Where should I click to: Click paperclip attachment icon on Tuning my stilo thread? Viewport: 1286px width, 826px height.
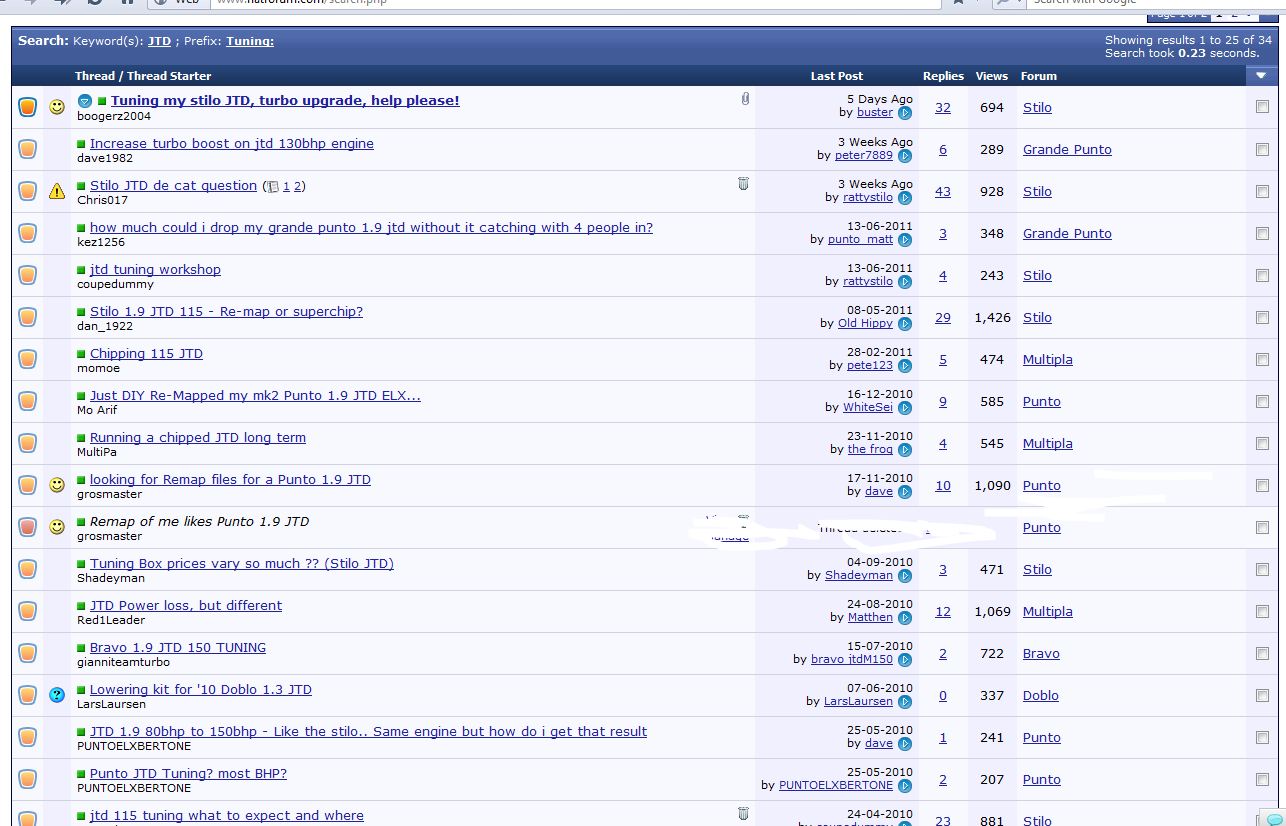pyautogui.click(x=745, y=99)
